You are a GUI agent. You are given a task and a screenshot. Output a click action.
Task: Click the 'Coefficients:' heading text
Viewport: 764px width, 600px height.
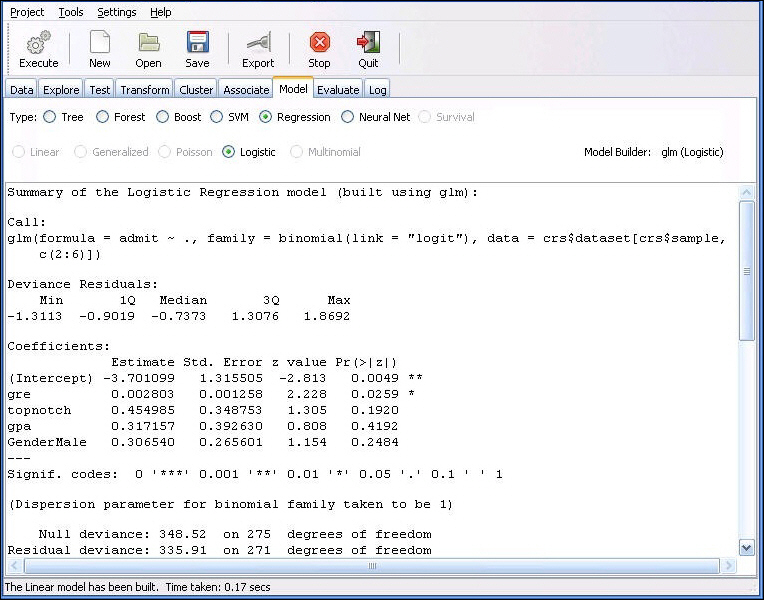tap(58, 347)
